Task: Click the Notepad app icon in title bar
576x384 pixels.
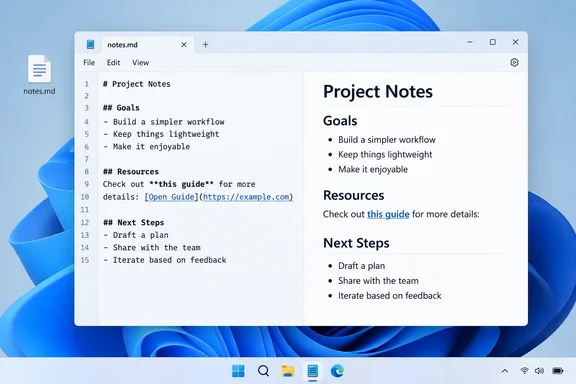Action: point(90,44)
